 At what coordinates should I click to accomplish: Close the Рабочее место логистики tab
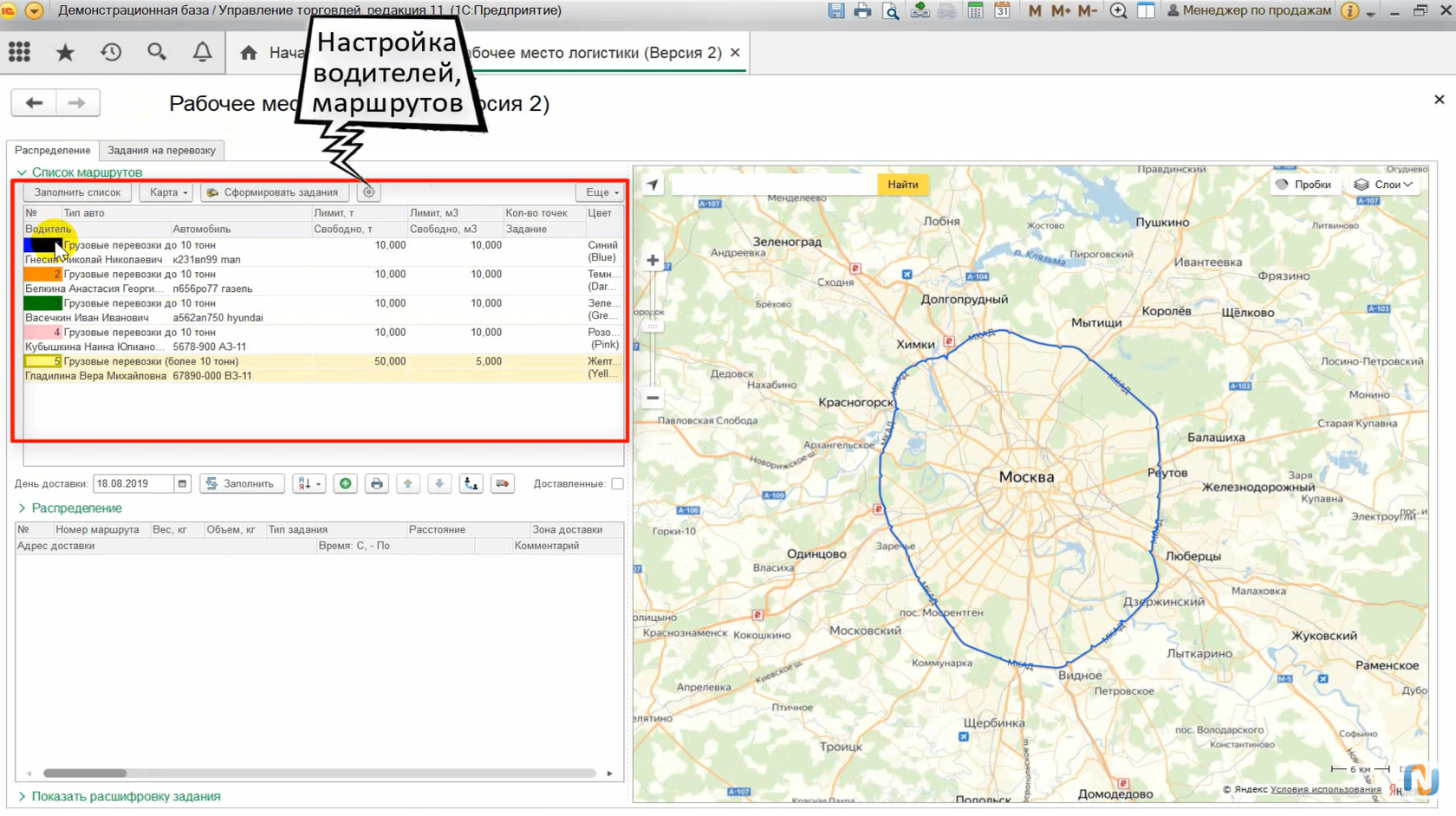click(735, 53)
